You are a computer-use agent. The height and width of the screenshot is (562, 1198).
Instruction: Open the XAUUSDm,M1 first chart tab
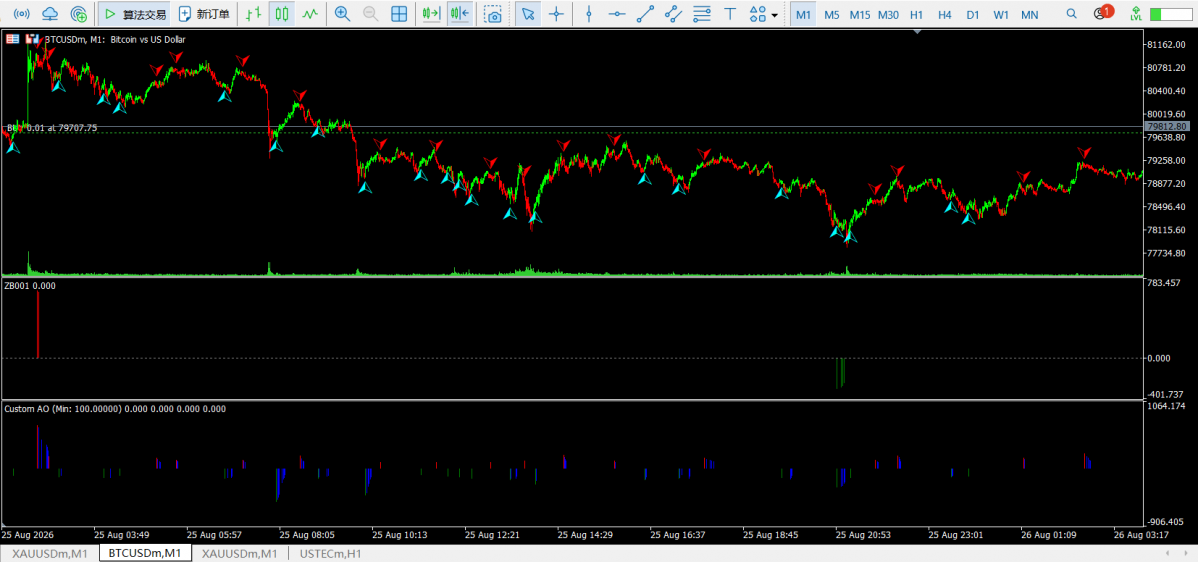tap(50, 553)
